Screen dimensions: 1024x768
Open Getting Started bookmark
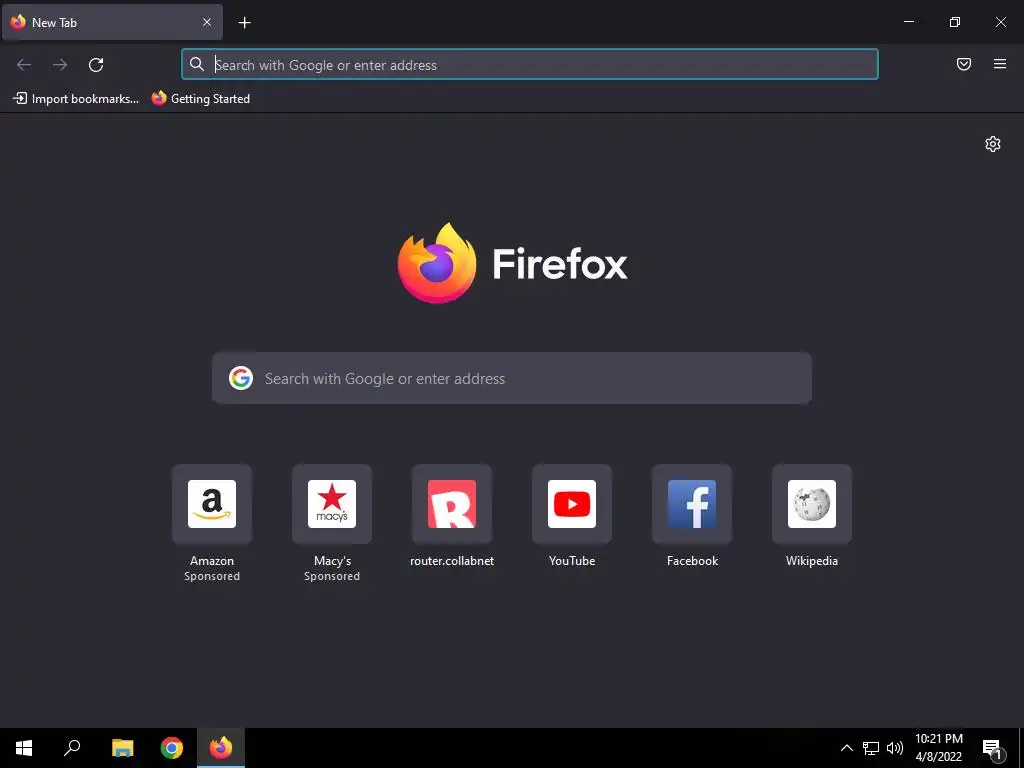(200, 99)
